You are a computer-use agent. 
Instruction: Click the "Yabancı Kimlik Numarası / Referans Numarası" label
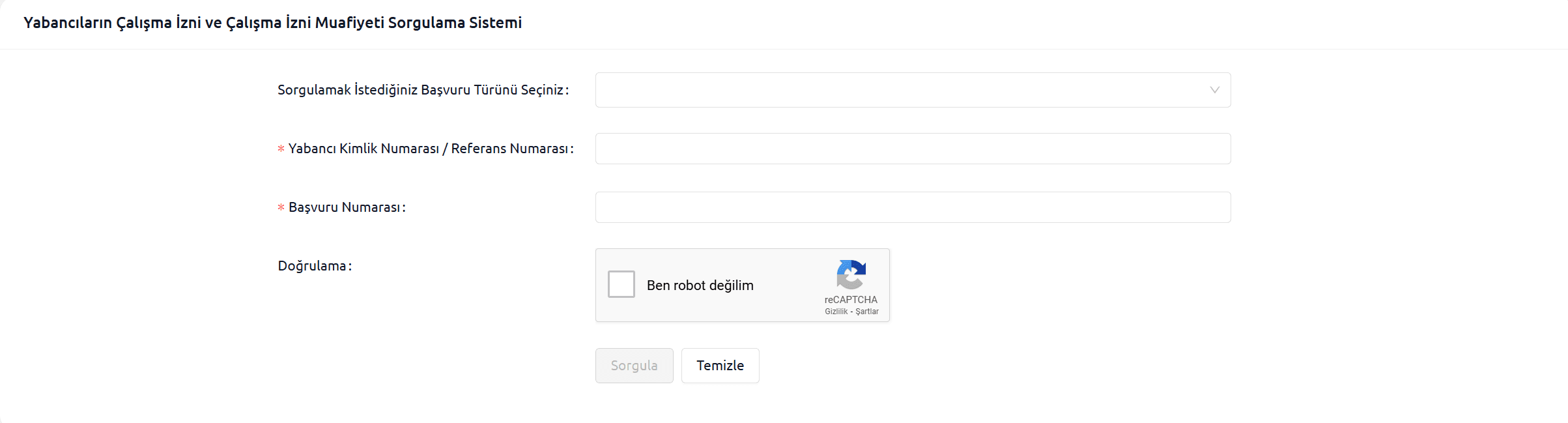pyautogui.click(x=430, y=149)
